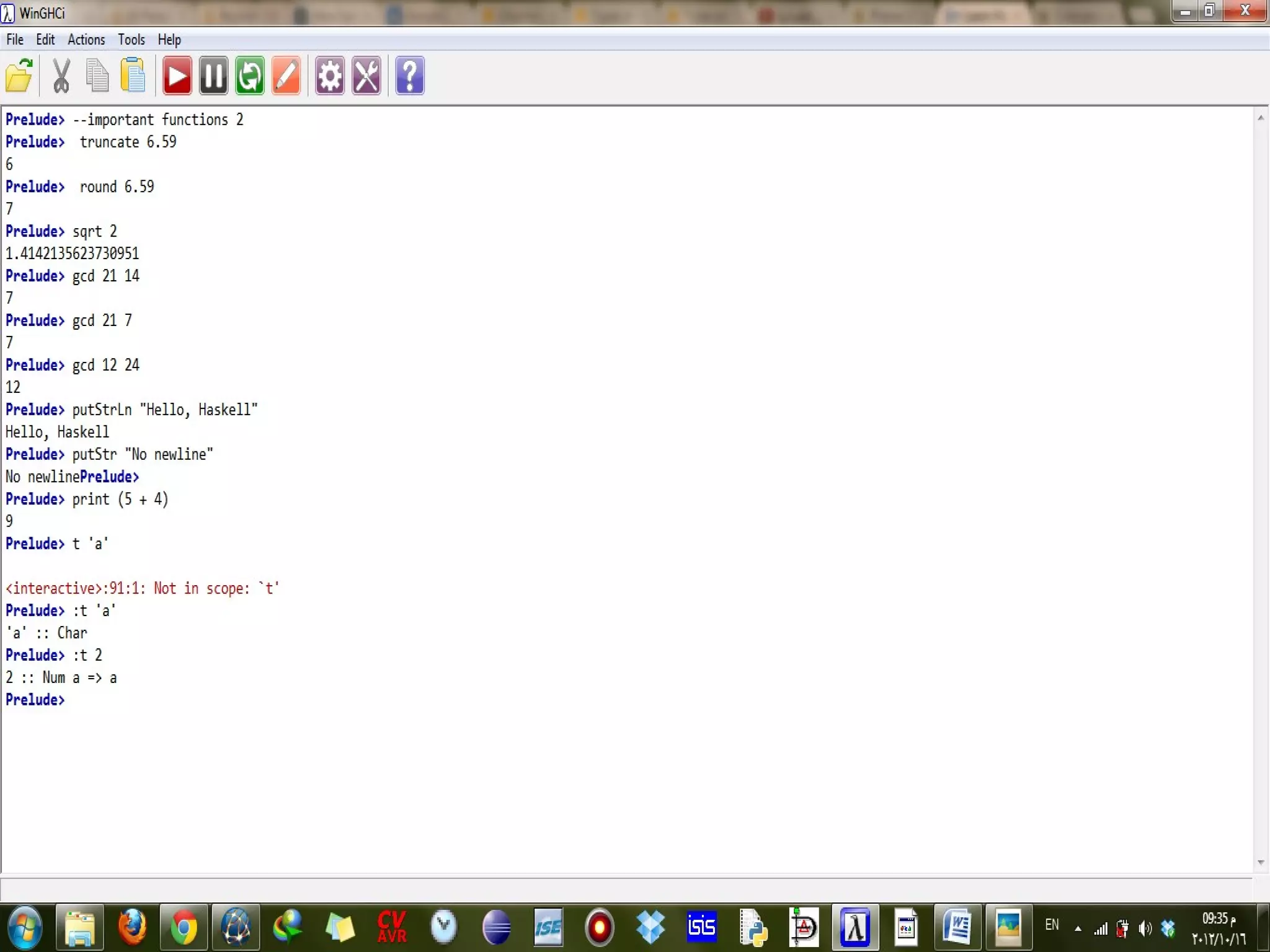Click the Tools wrench-screwdriver icon
The width and height of the screenshot is (1270, 952).
(x=366, y=76)
